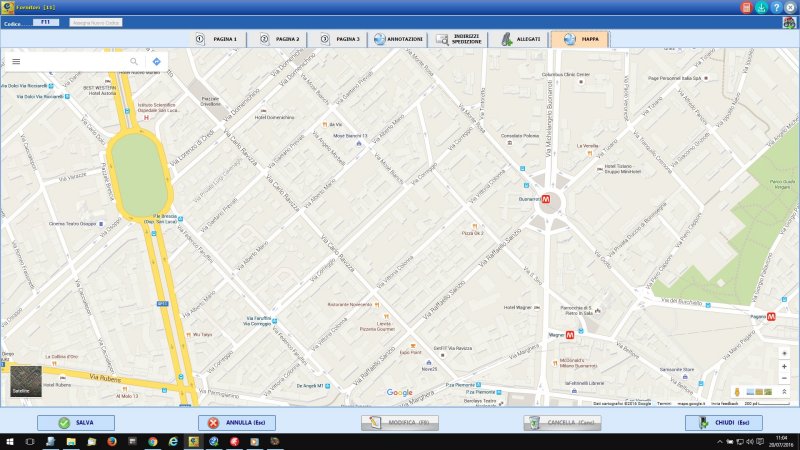This screenshot has width=800, height=450.
Task: Open the Invia feedback link
Action: pos(724,404)
